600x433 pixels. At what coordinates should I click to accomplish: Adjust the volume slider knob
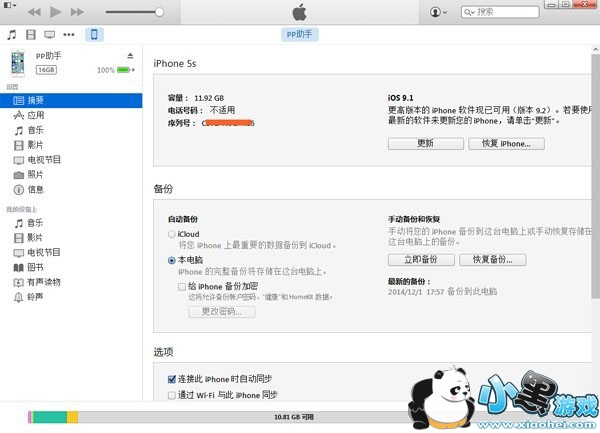tap(159, 12)
